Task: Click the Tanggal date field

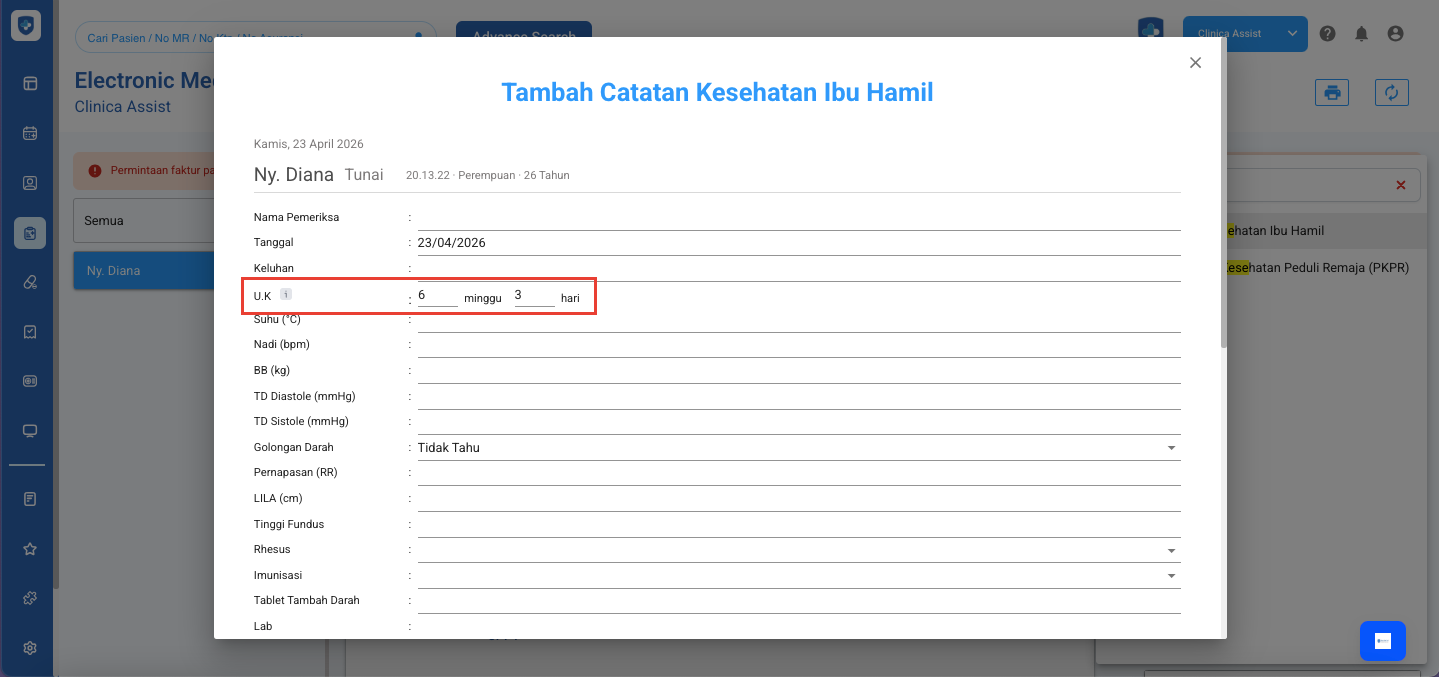Action: (798, 243)
